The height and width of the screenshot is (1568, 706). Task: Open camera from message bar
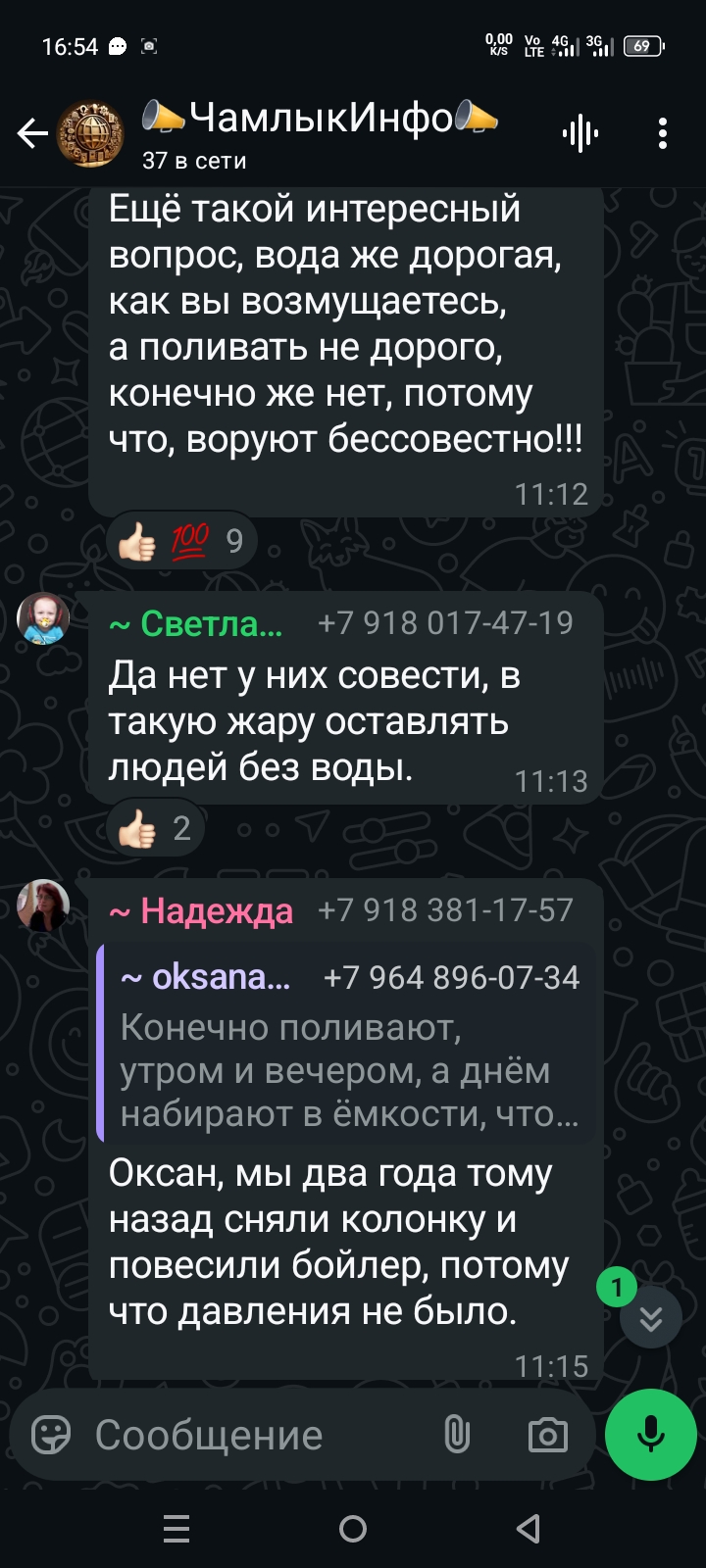pos(547,1435)
